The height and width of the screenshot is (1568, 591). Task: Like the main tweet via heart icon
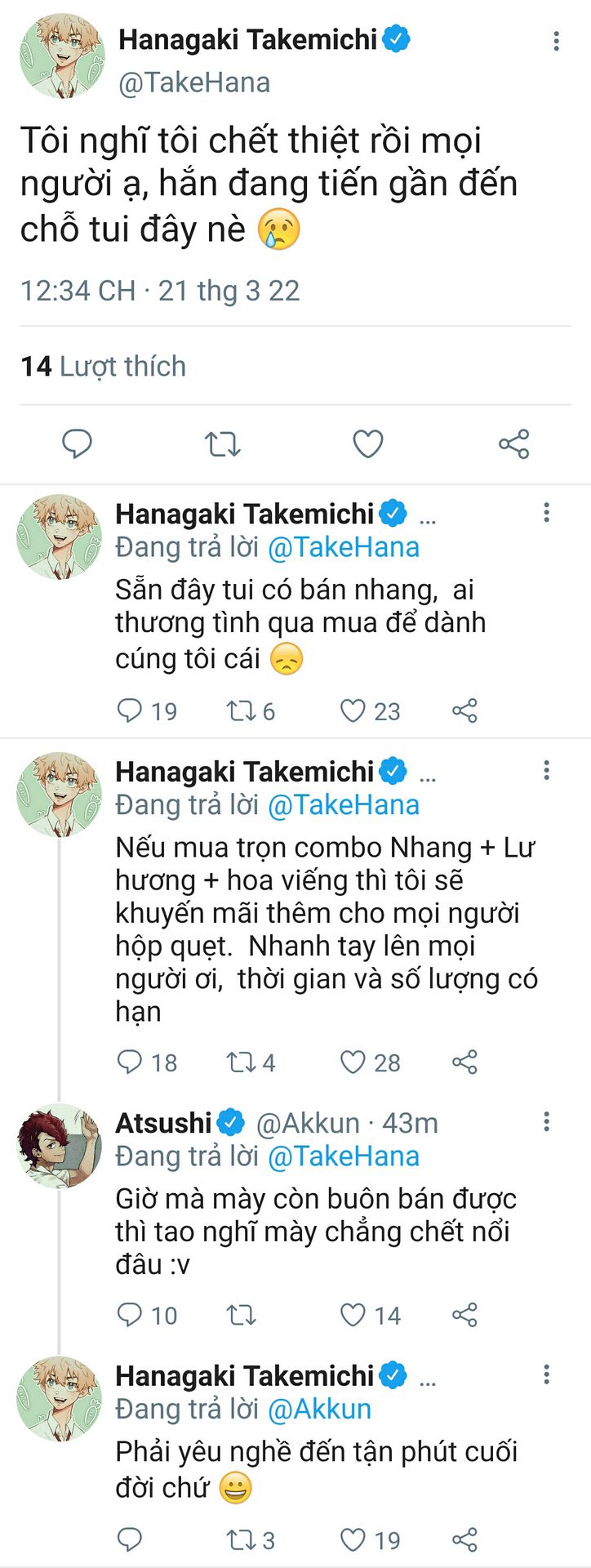click(x=367, y=444)
